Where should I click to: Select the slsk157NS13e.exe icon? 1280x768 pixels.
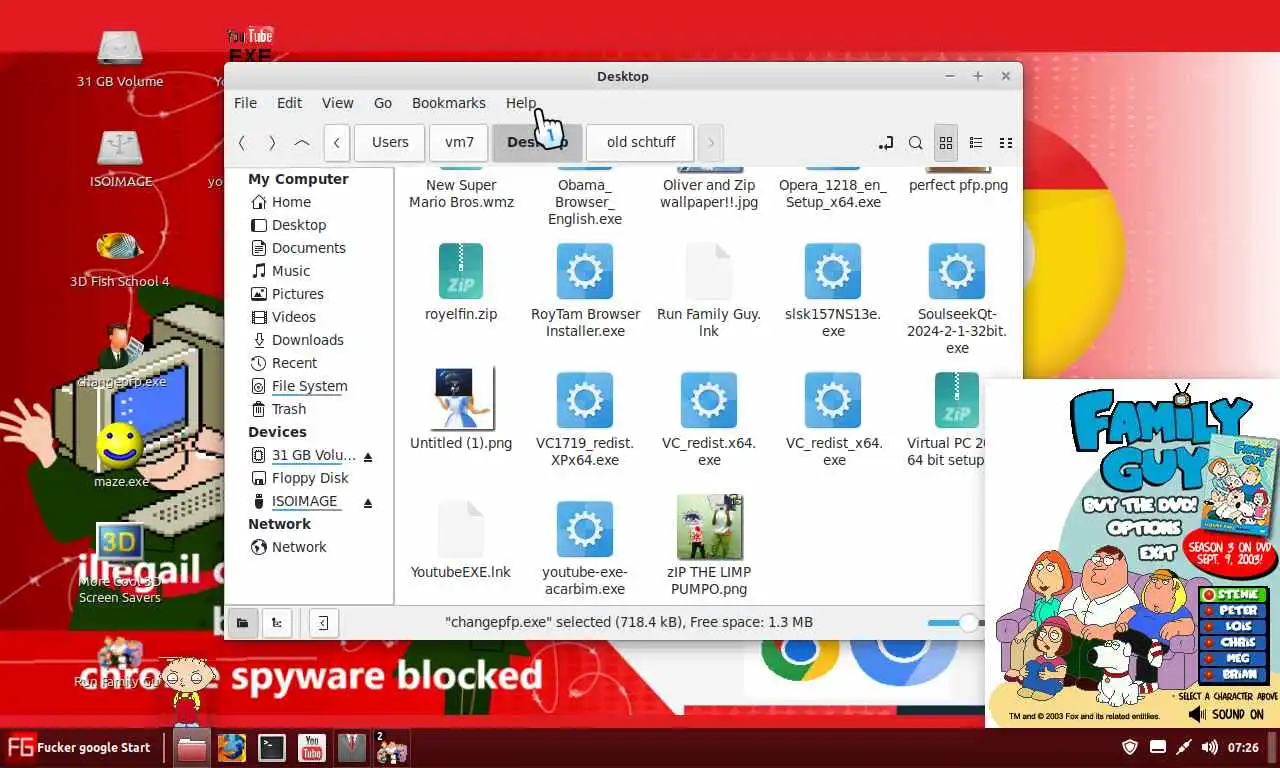click(833, 271)
